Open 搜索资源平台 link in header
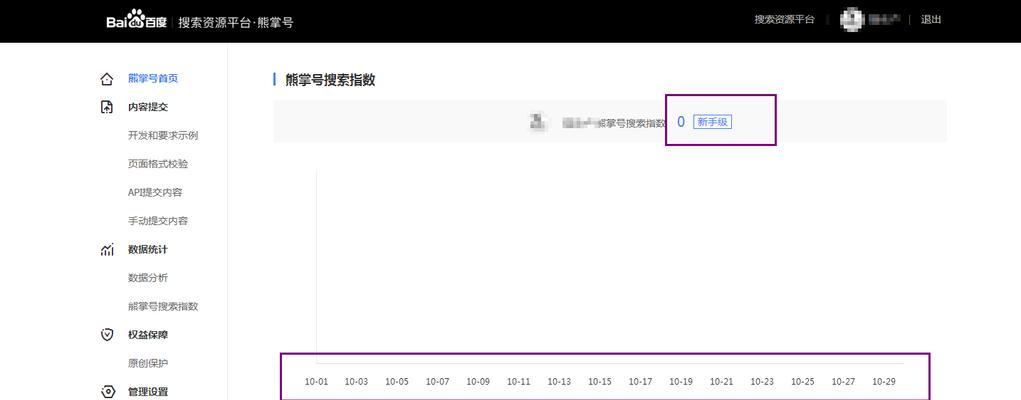Viewport: 1021px width, 400px height. pos(784,20)
